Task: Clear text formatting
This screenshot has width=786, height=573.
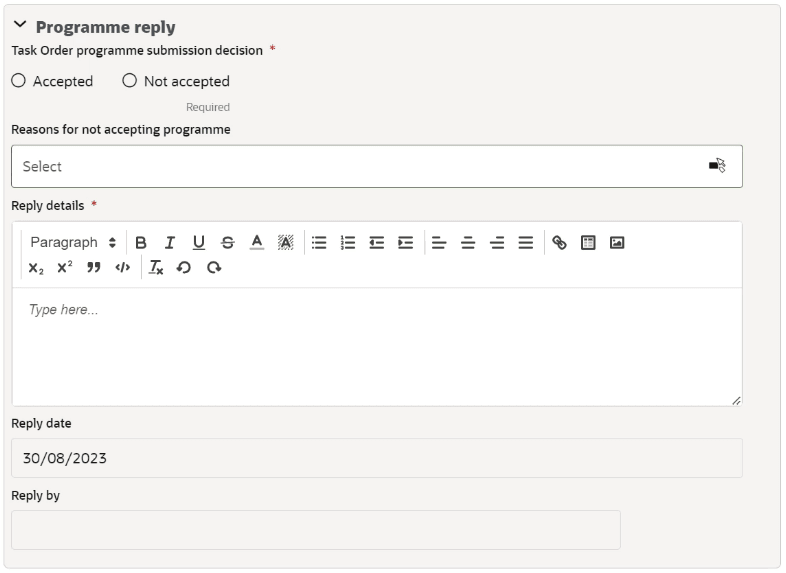Action: pyautogui.click(x=156, y=268)
